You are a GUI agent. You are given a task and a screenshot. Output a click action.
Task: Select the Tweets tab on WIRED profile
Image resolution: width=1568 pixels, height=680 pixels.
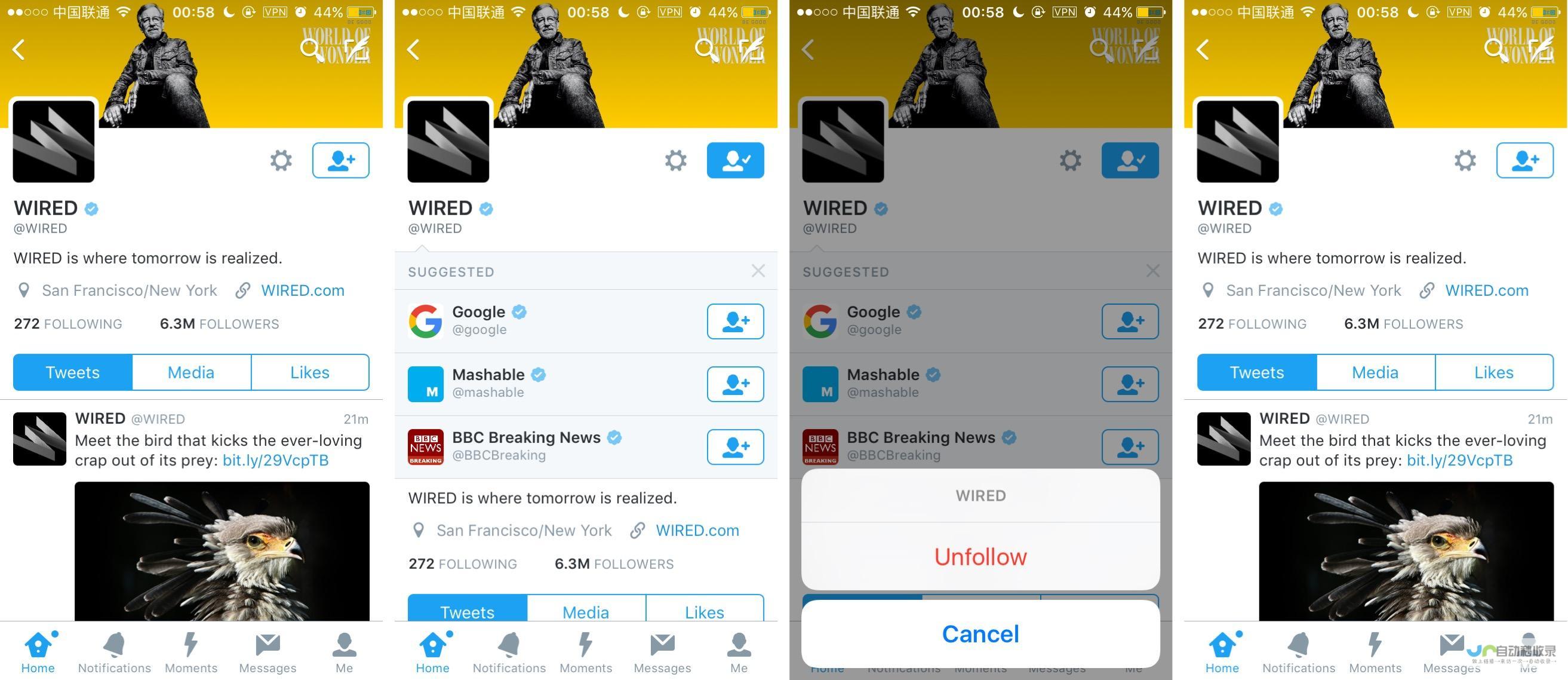point(72,372)
